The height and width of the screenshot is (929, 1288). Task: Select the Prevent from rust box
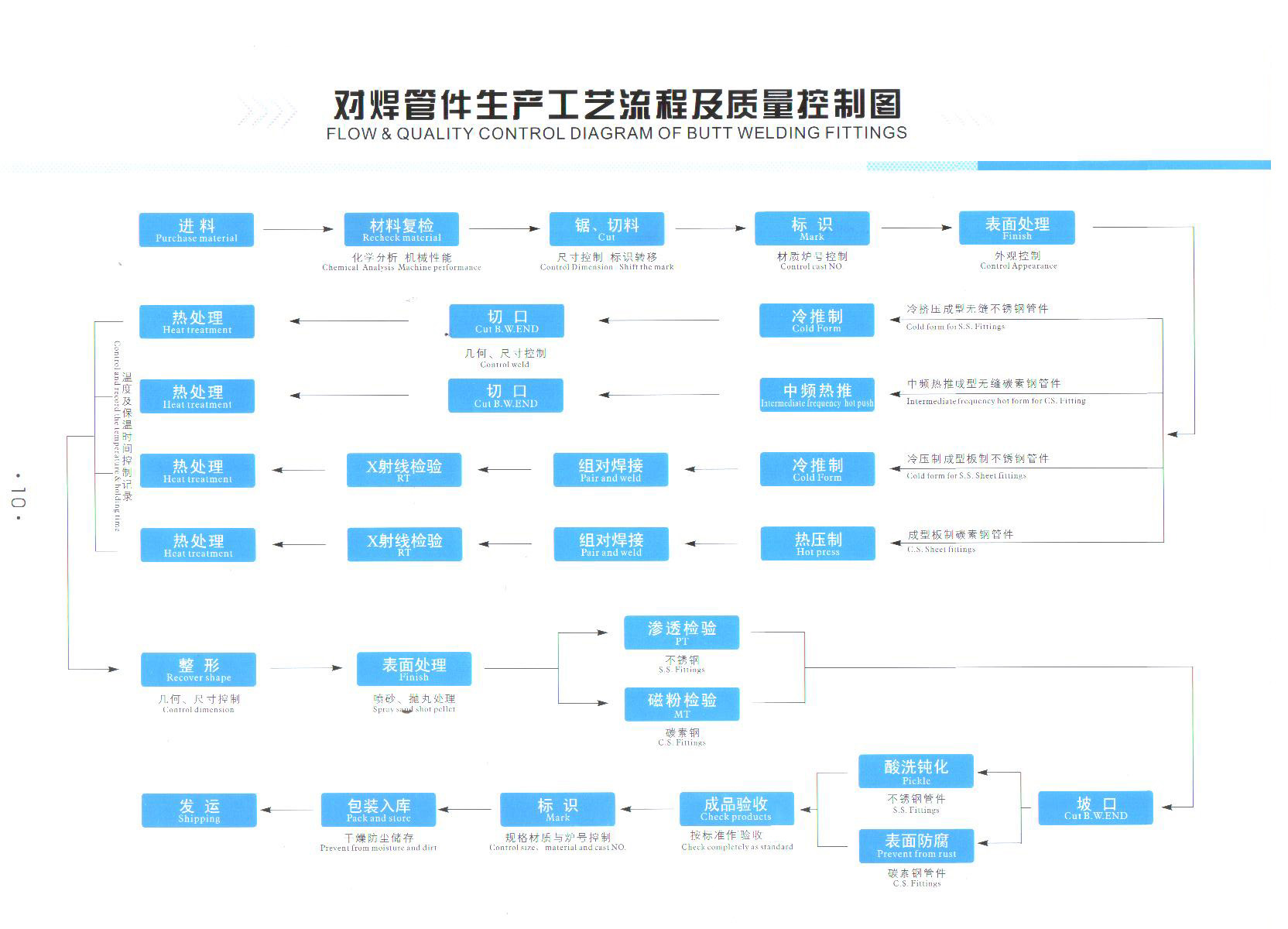pyautogui.click(x=916, y=846)
